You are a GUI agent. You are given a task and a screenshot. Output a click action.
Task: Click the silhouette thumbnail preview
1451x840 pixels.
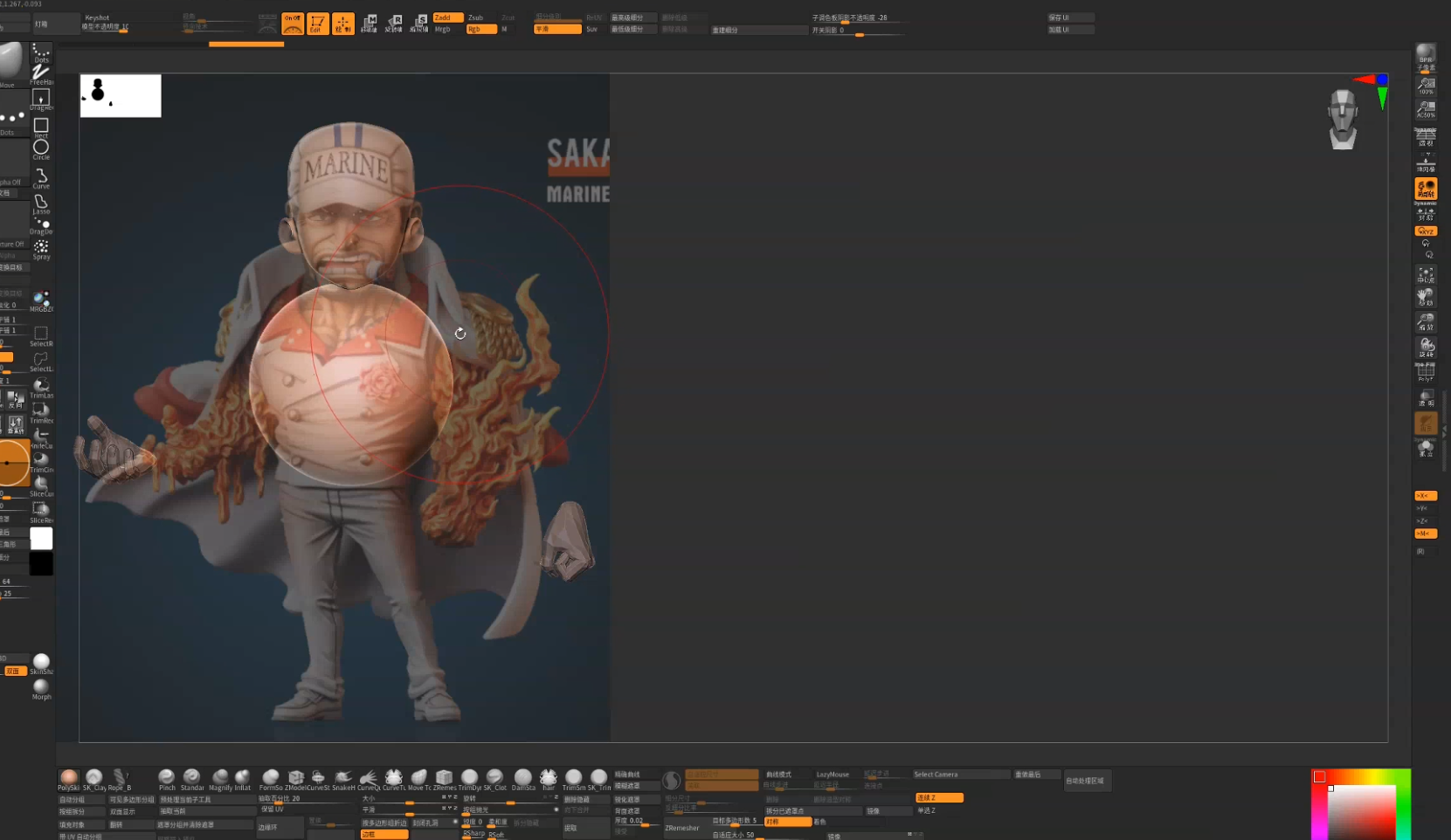point(121,95)
